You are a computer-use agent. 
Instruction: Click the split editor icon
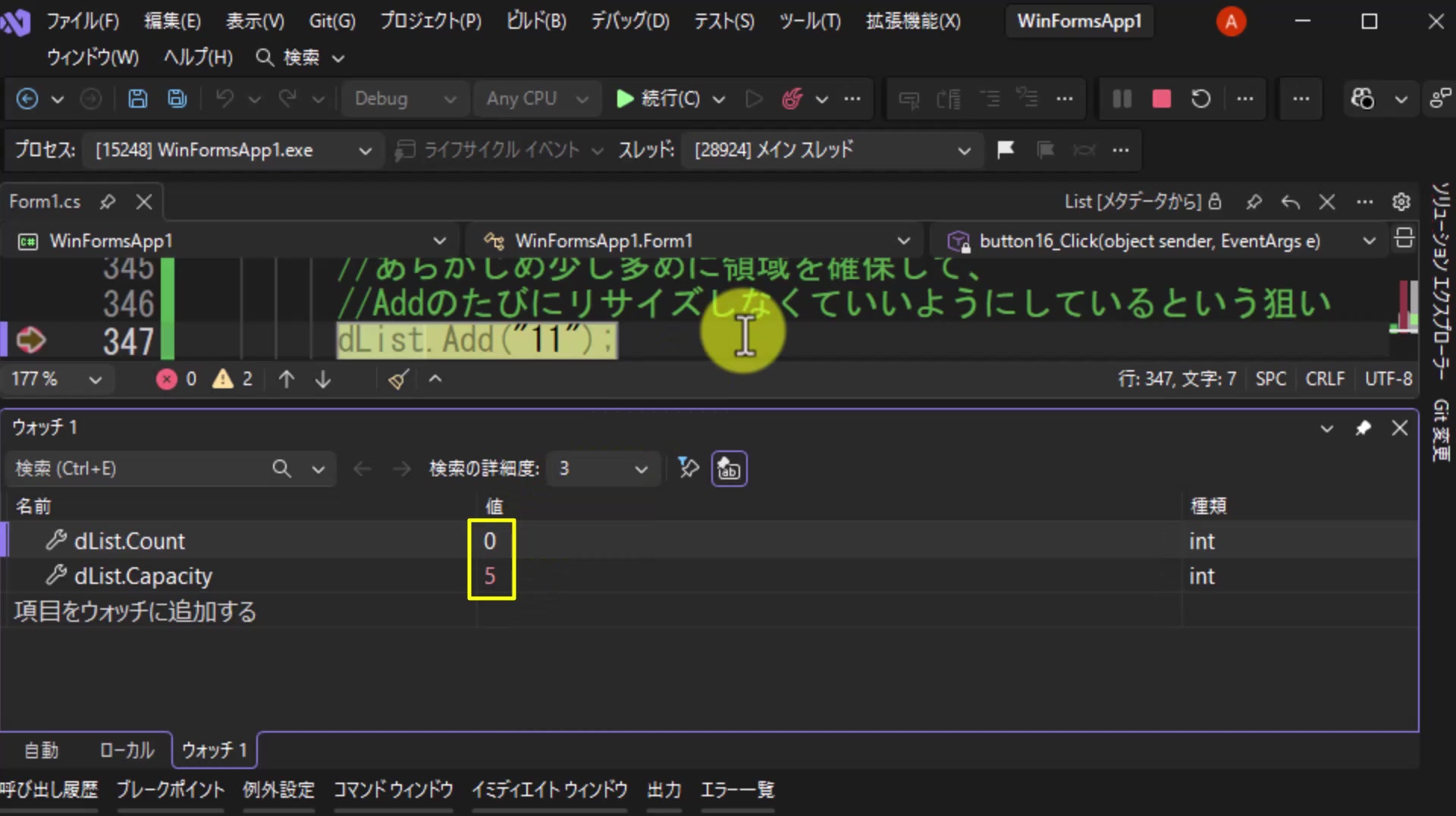point(1404,238)
